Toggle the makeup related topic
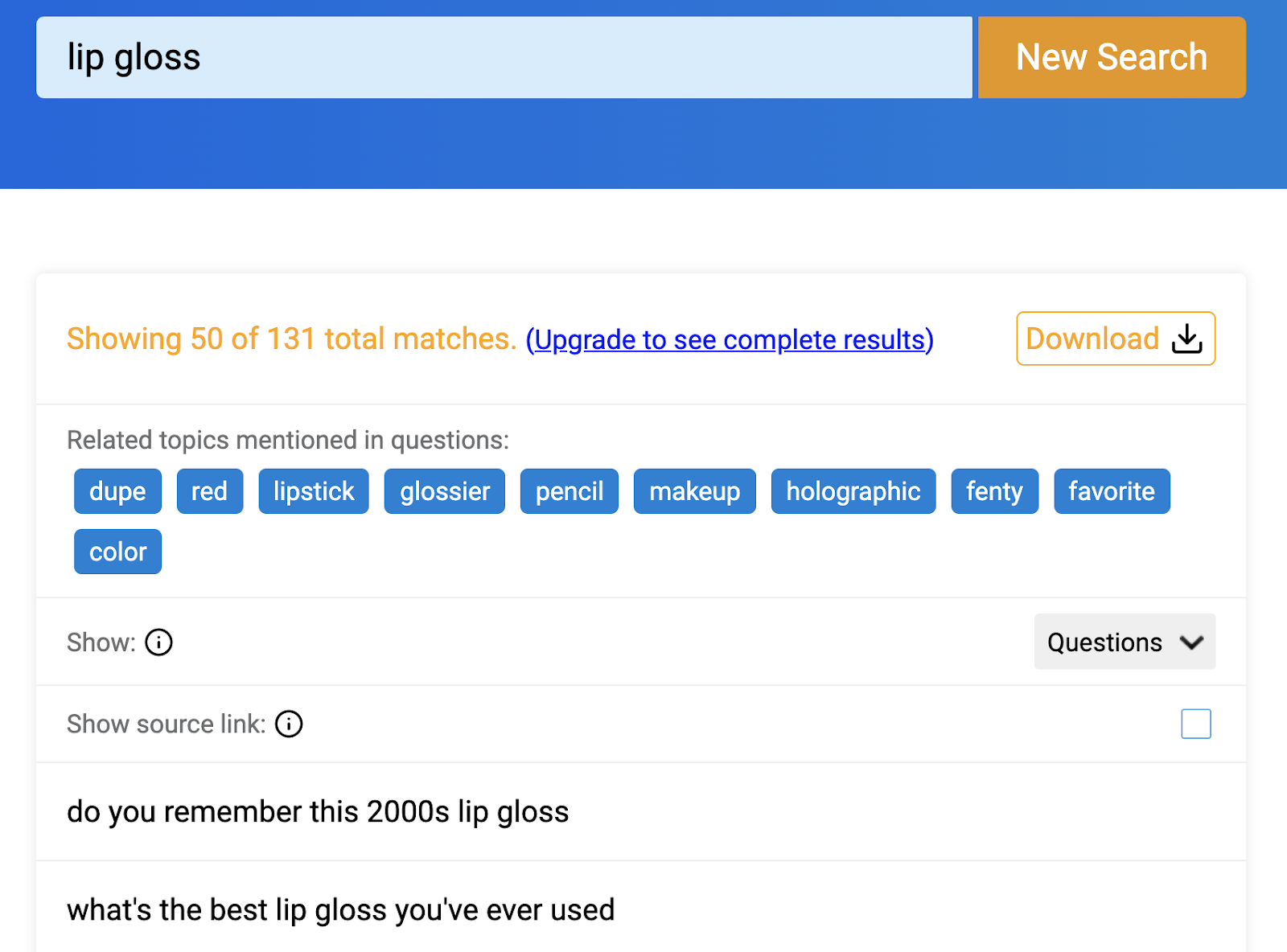 pyautogui.click(x=694, y=490)
